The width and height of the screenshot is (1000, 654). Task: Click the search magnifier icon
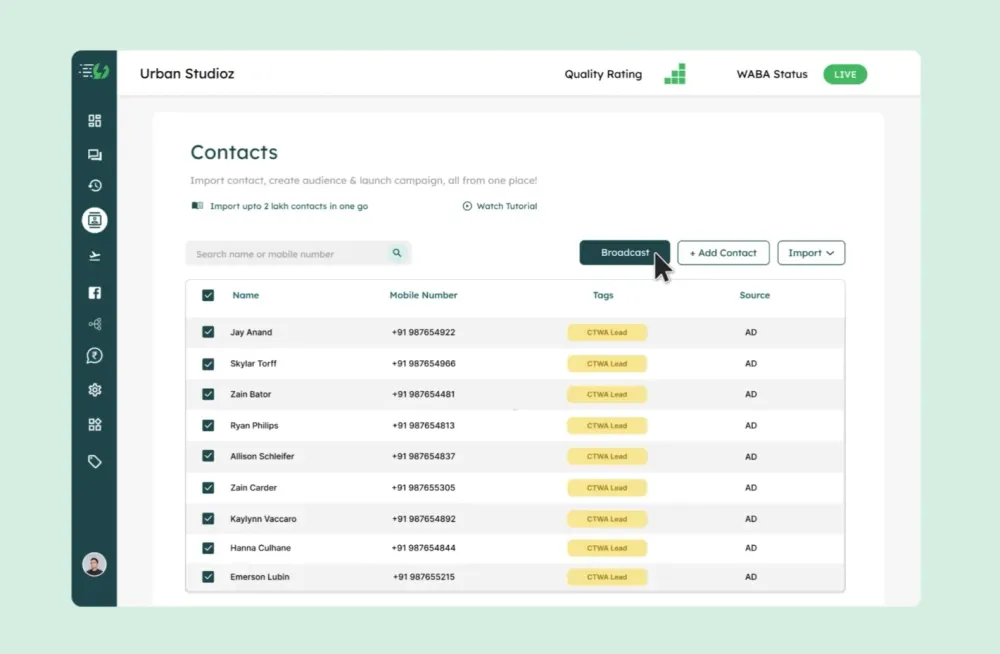(x=396, y=253)
